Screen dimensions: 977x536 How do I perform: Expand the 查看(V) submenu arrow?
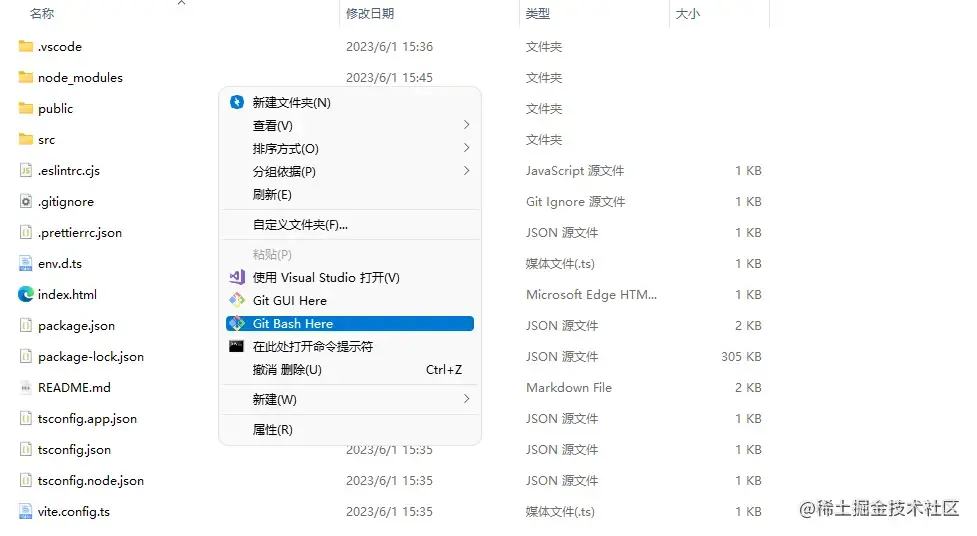pyautogui.click(x=467, y=125)
